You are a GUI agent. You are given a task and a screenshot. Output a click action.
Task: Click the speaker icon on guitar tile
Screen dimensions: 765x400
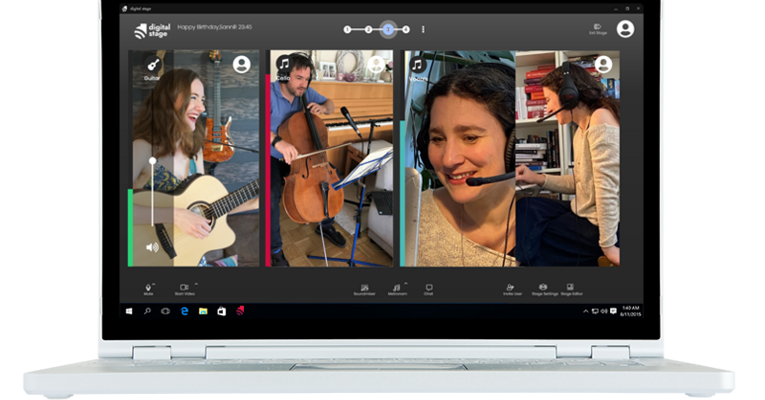[x=153, y=247]
